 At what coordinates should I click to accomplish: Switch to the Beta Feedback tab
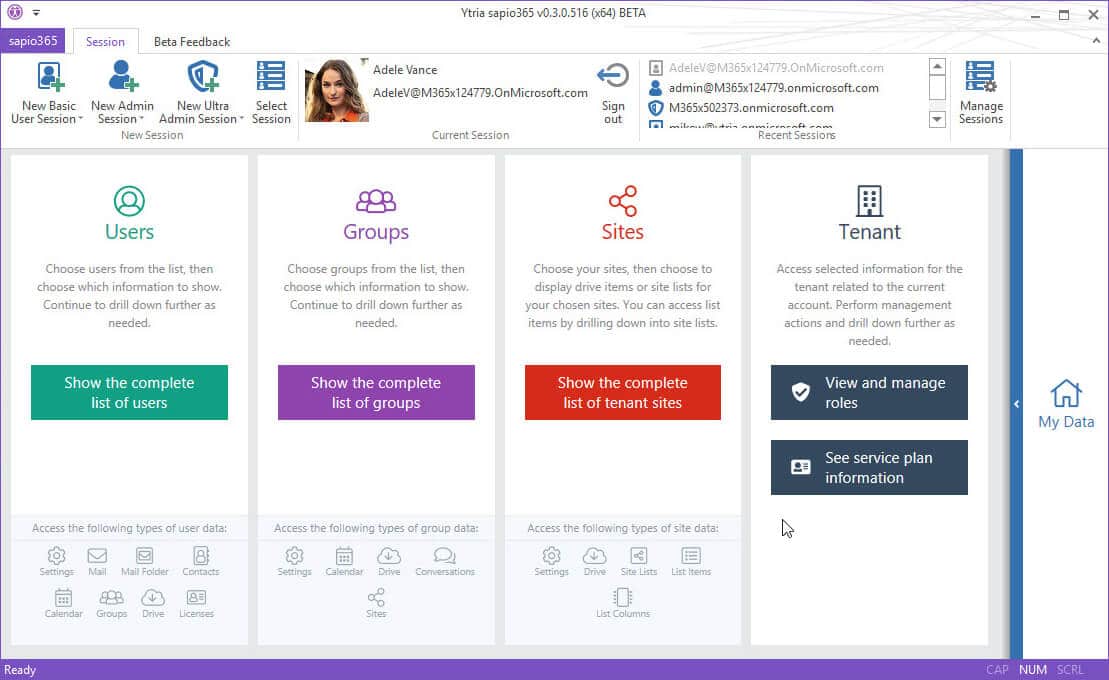[192, 42]
